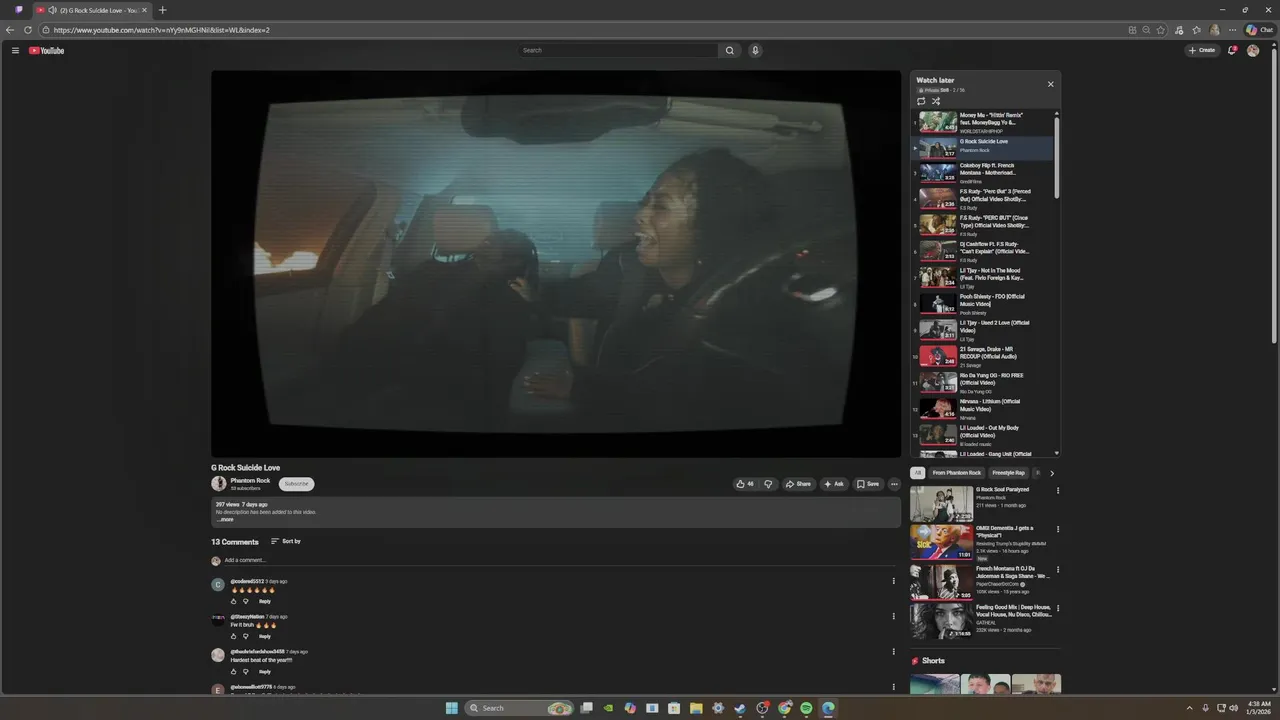
Task: Open YouTube notifications bell
Action: 1232,50
